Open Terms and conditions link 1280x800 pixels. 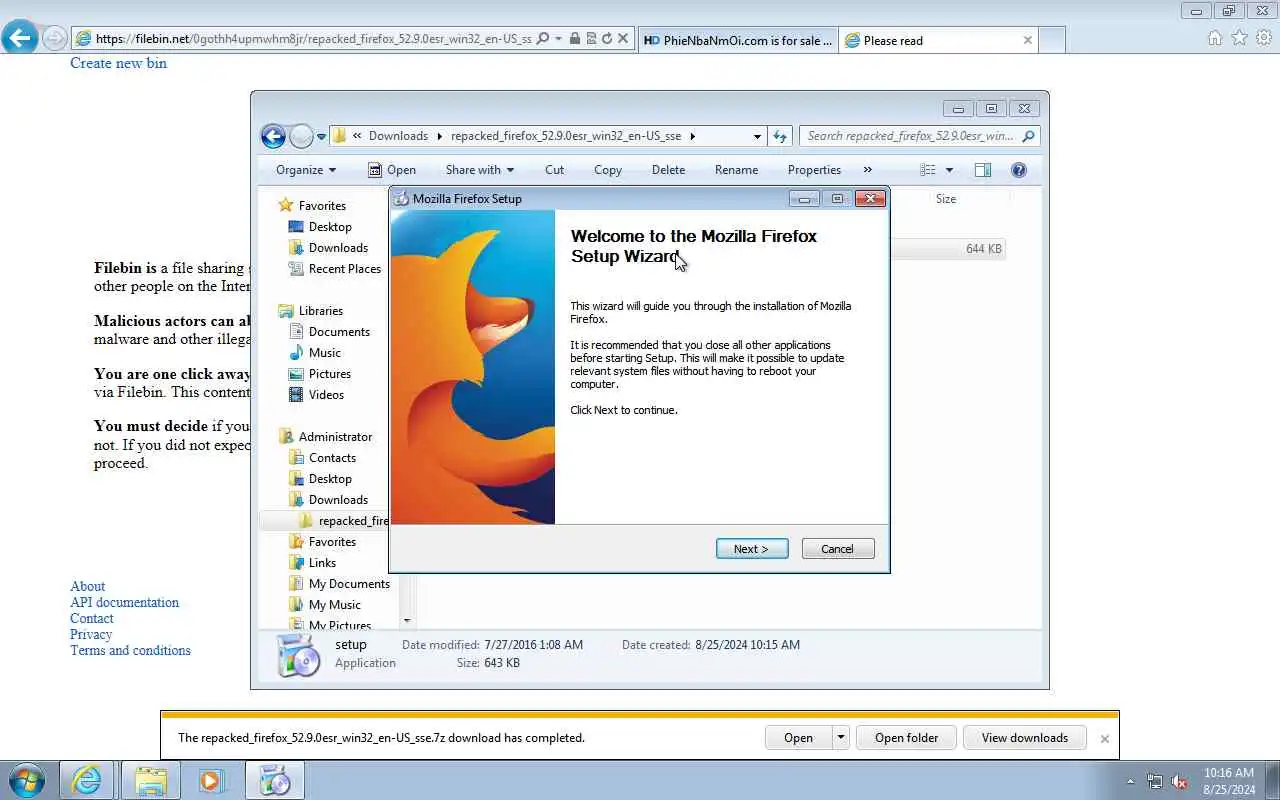[x=130, y=650]
